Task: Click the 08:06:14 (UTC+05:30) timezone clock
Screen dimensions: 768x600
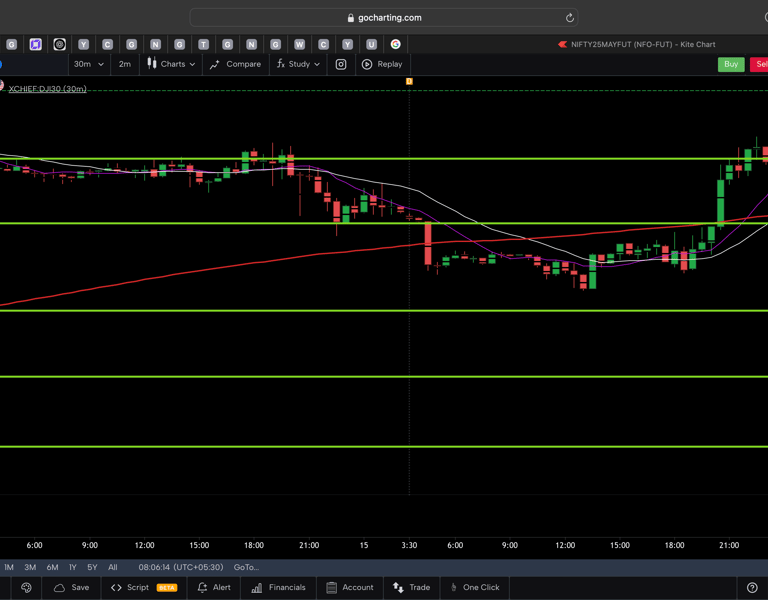Action: click(181, 567)
